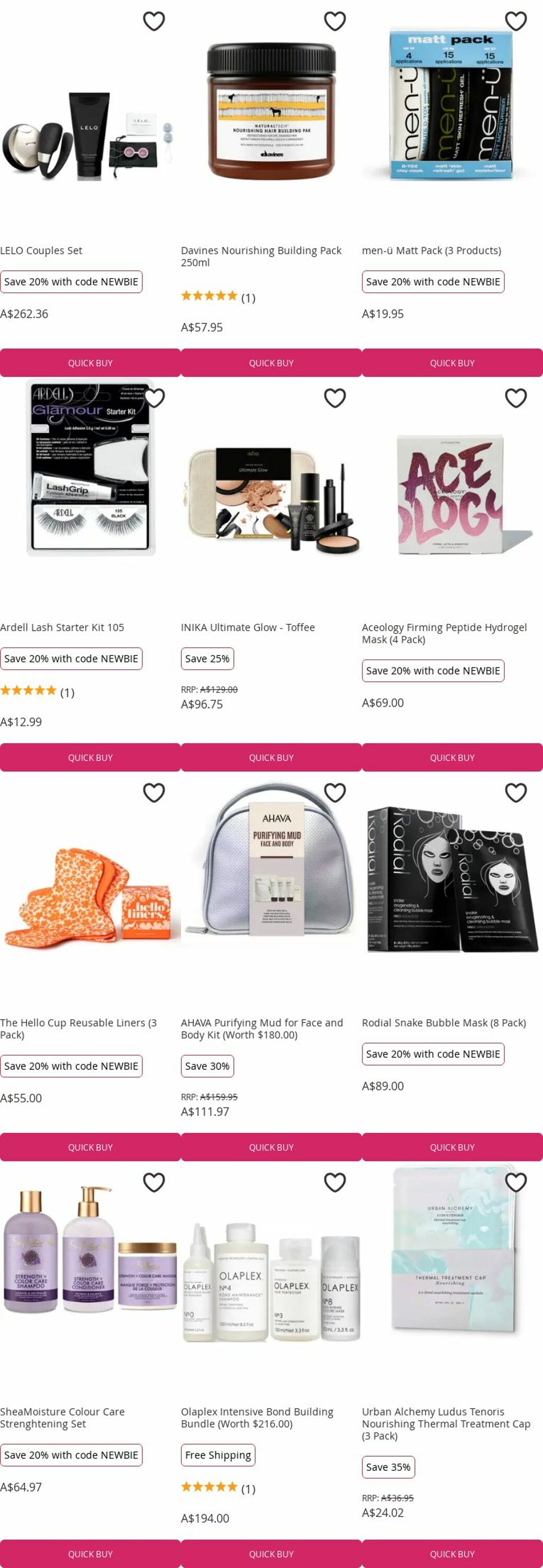The image size is (543, 1568).
Task: Wishlist the Olaplex Bond Building Bundle
Action: pyautogui.click(x=335, y=1182)
